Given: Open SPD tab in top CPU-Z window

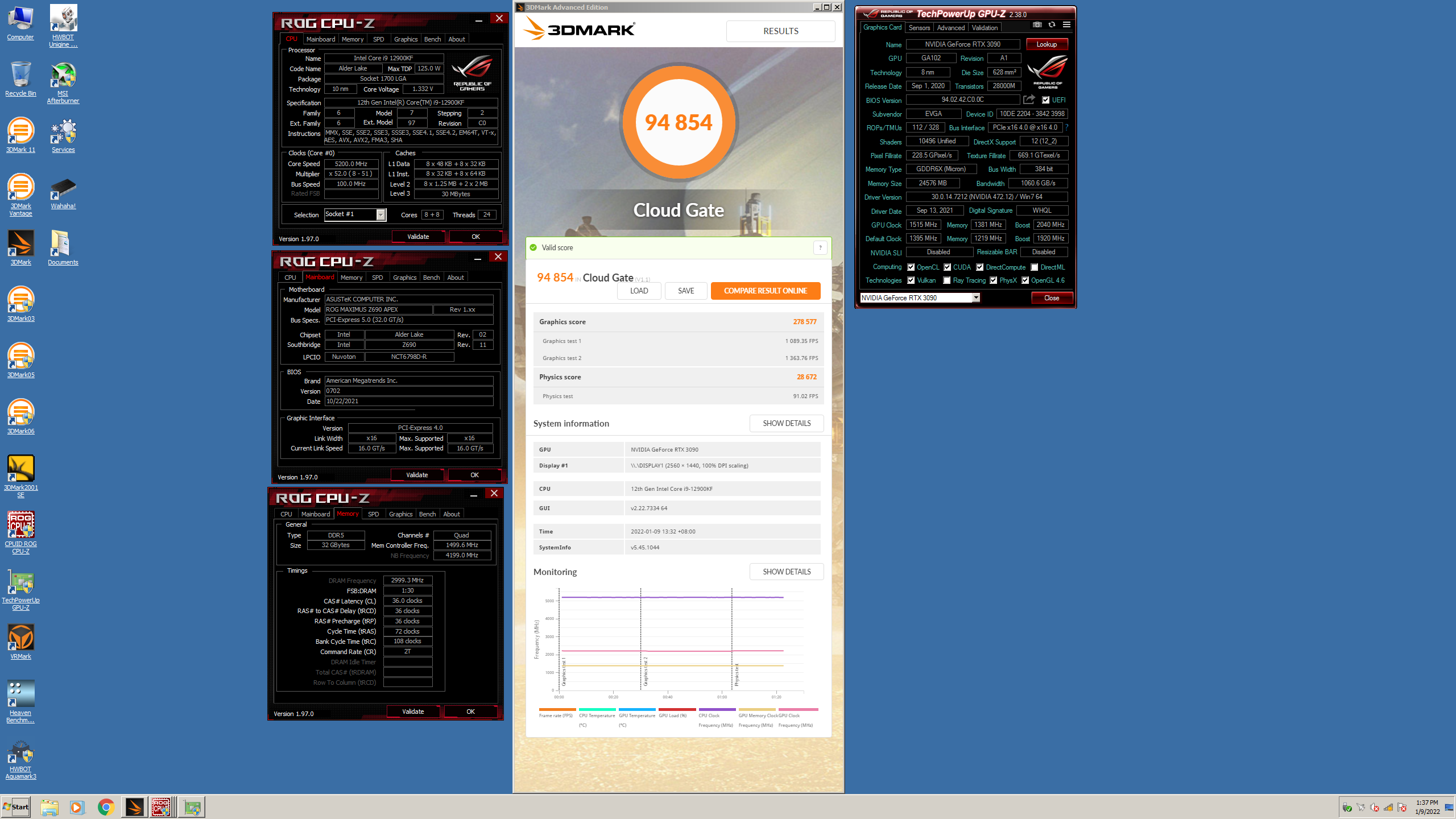Looking at the screenshot, I should (x=378, y=39).
